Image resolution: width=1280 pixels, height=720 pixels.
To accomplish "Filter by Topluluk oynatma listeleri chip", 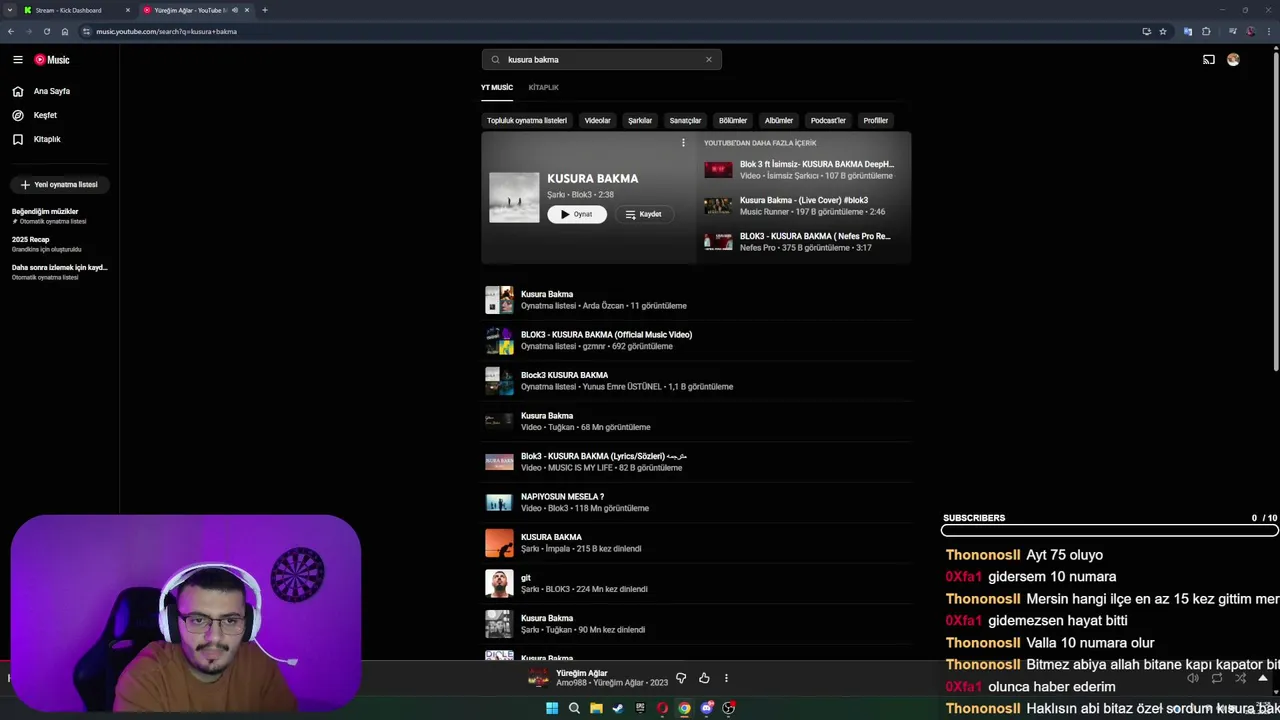I will tap(527, 120).
